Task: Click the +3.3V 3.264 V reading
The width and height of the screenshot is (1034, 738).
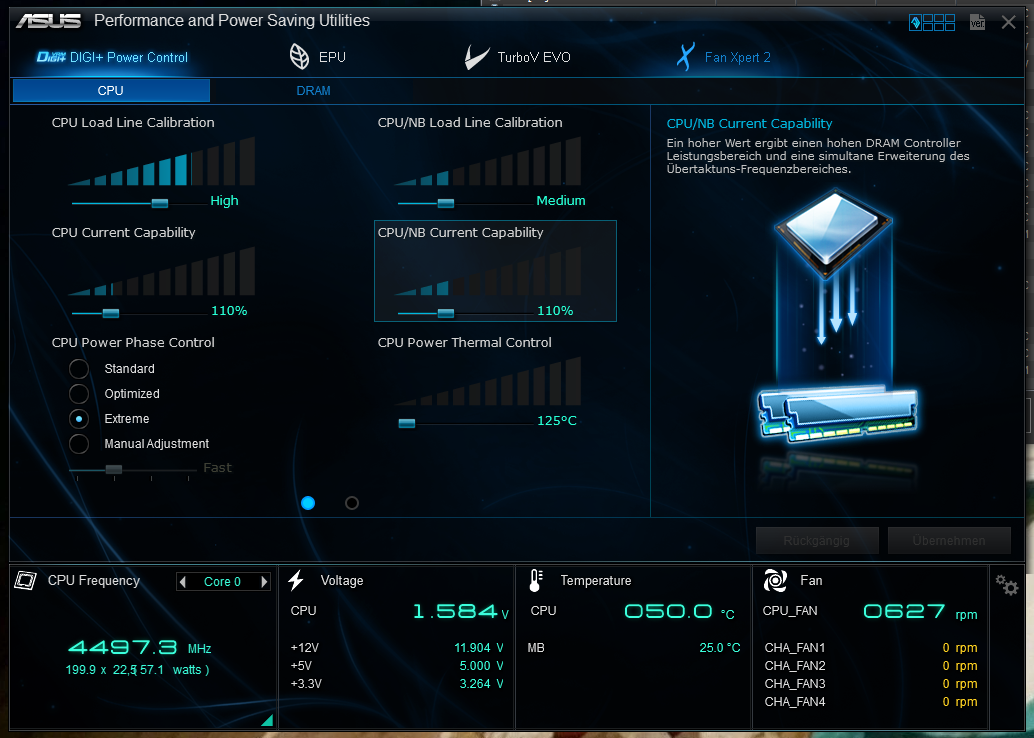Action: pos(481,684)
